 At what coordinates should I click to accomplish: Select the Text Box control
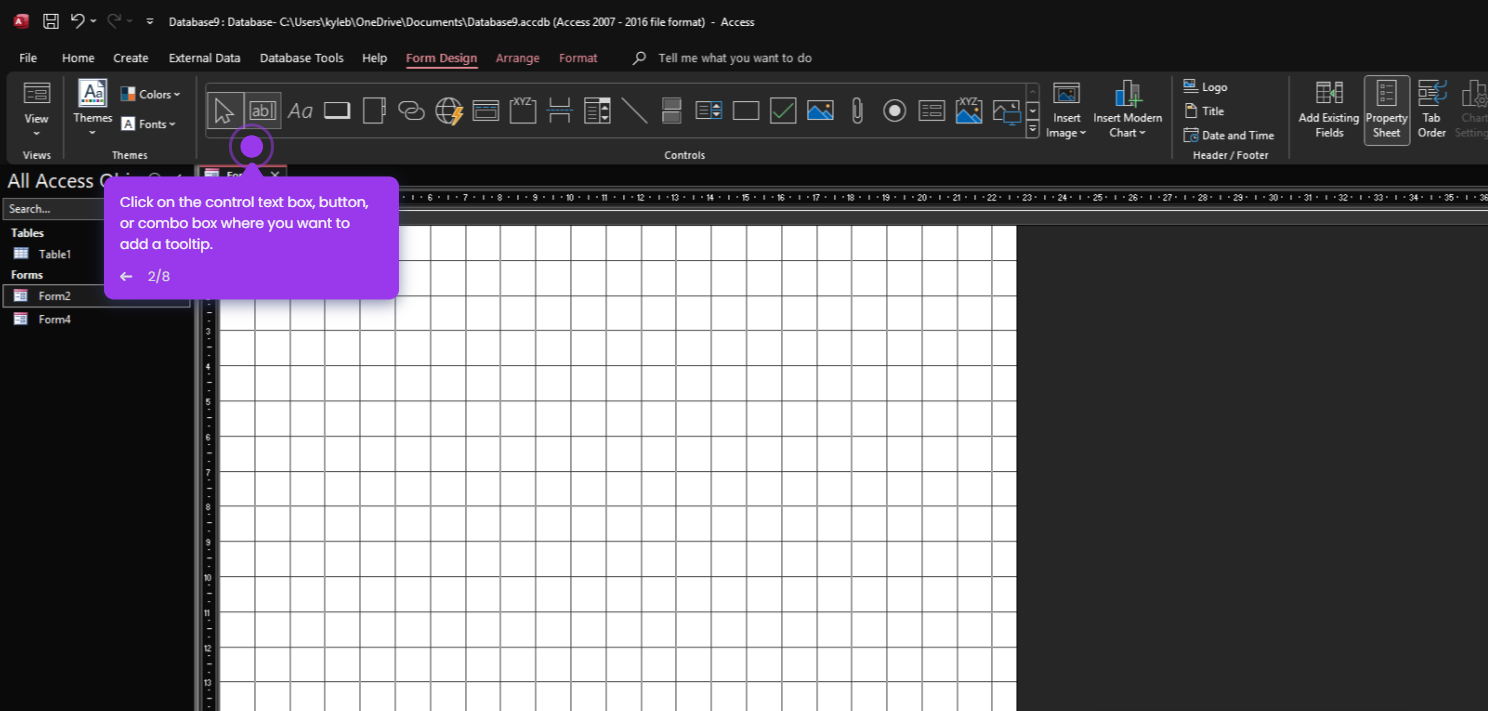click(263, 110)
